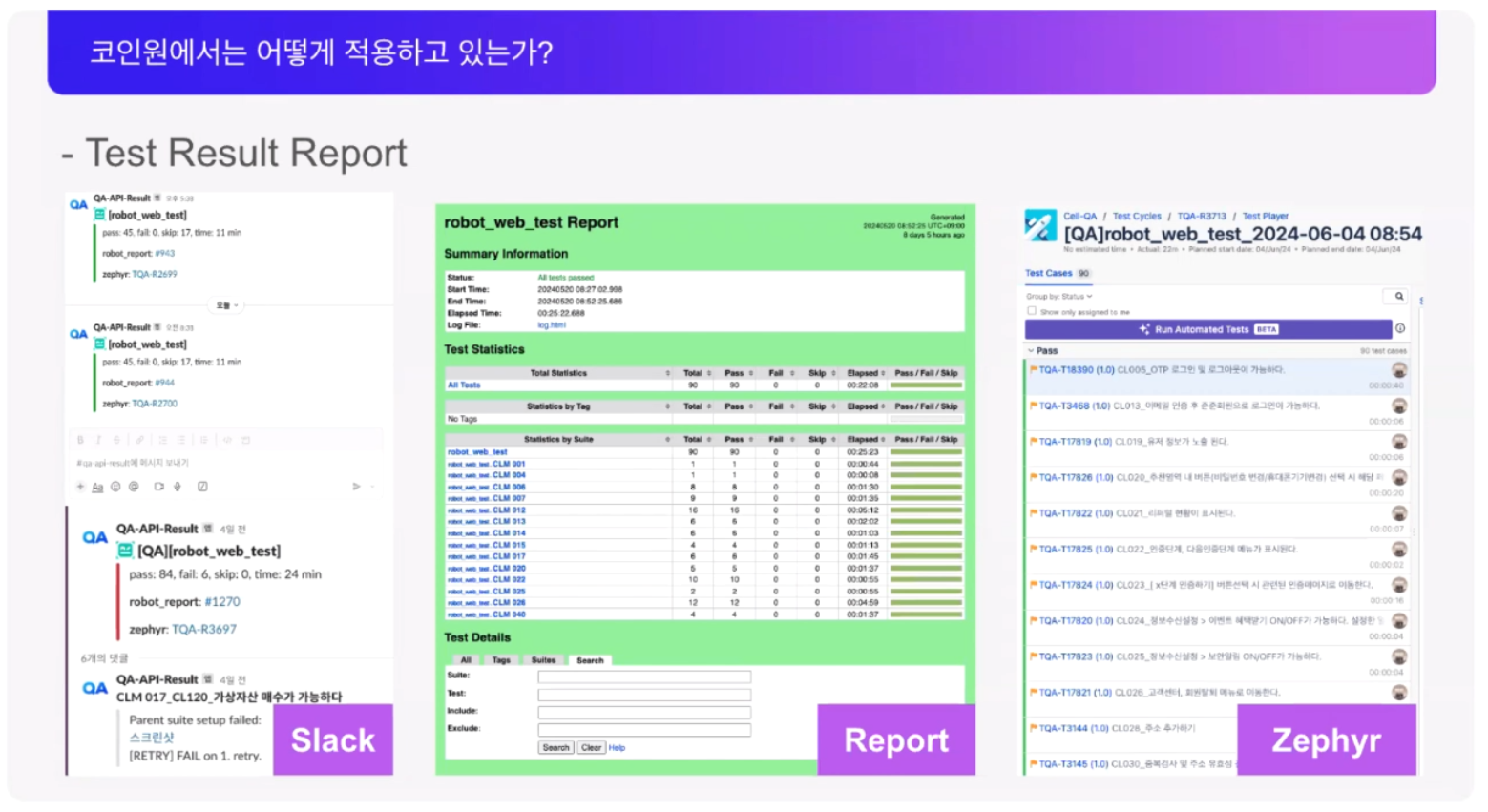Screen dimensions: 1488x812
Task: Click the strikethrough icon in Slack composer
Action: 116,440
